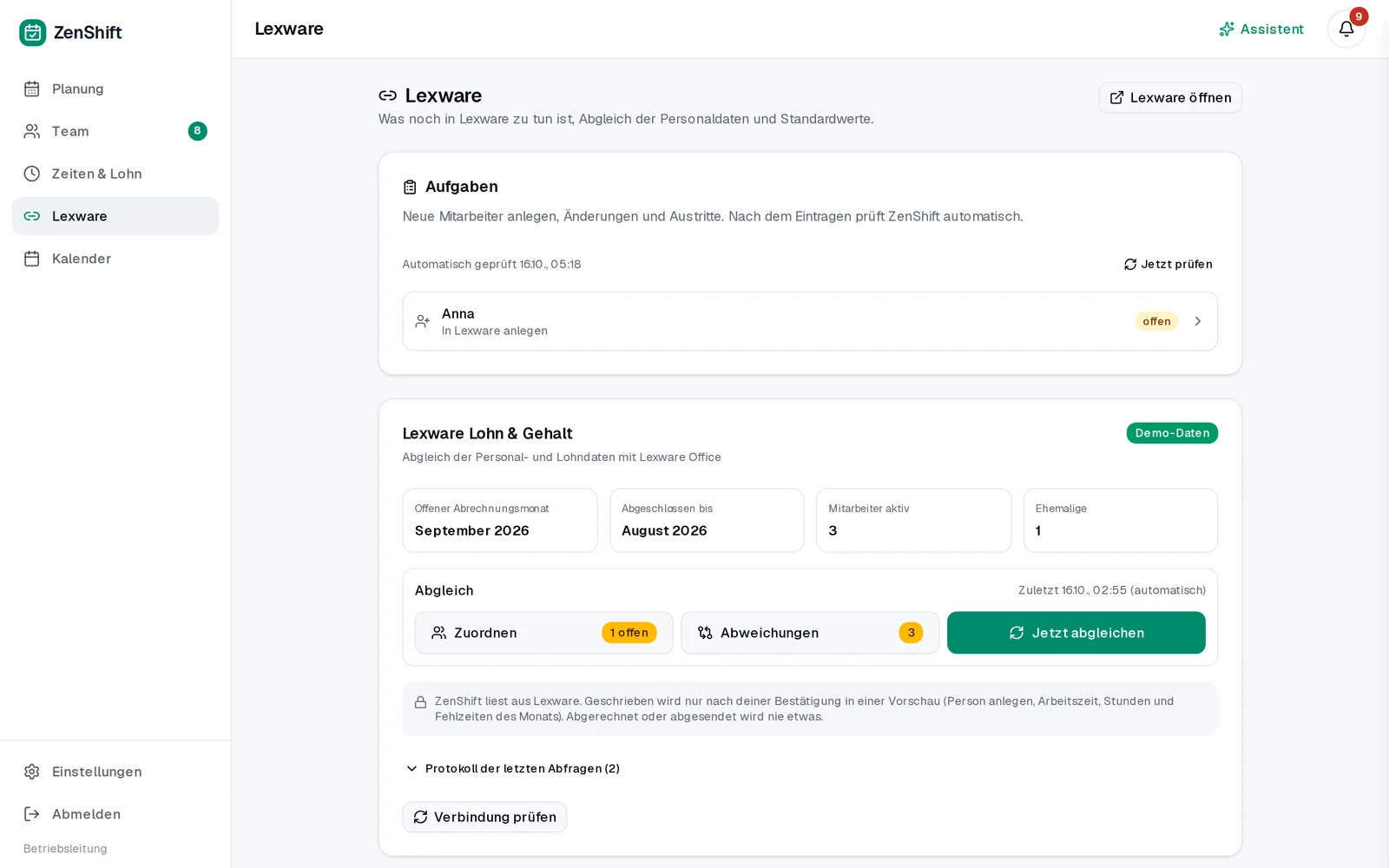Open Einstellungen page
Screen dimensions: 1389x868
coord(115,772)
